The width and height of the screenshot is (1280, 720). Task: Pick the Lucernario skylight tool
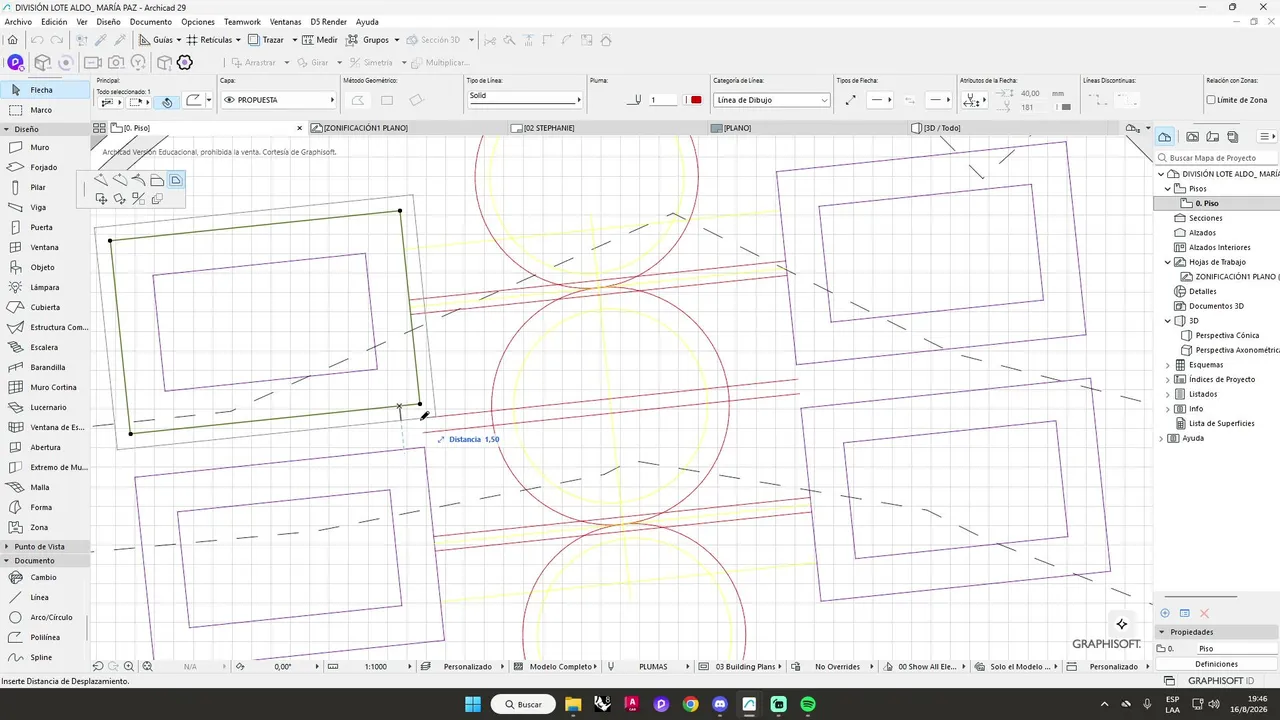pos(45,407)
